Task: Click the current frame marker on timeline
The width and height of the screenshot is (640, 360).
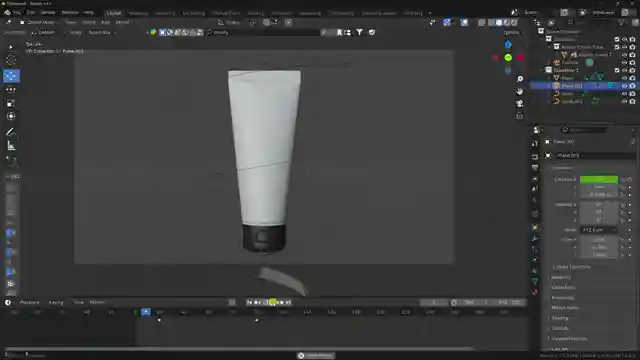Action: click(146, 312)
